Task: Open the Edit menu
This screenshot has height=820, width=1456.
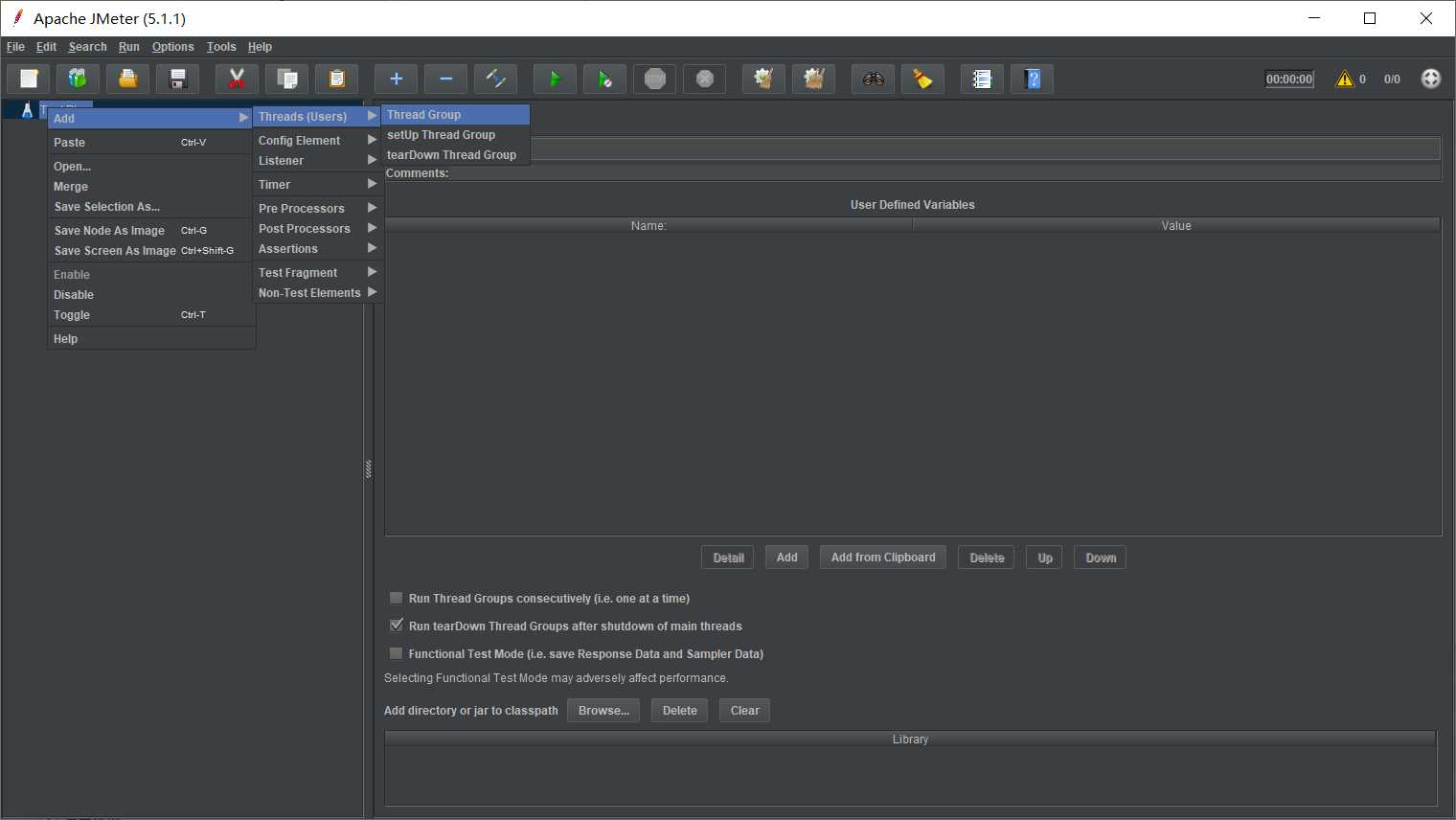Action: point(46,46)
